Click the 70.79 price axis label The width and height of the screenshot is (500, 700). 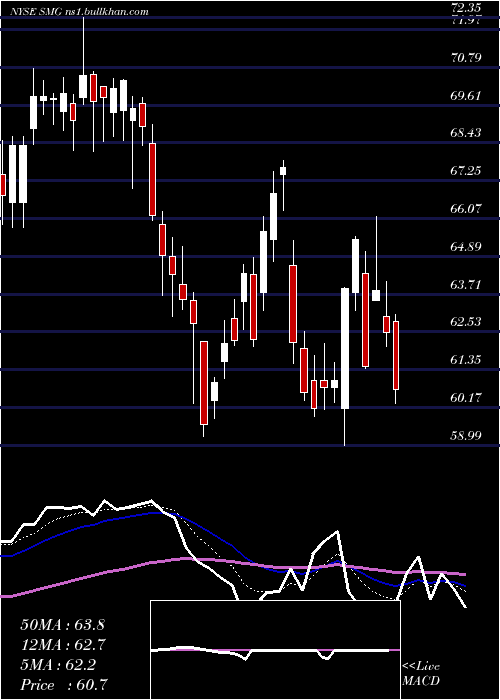tap(466, 57)
